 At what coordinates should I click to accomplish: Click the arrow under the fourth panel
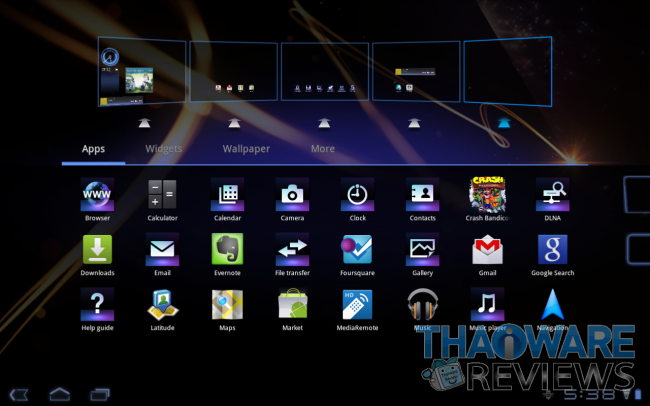click(x=414, y=123)
